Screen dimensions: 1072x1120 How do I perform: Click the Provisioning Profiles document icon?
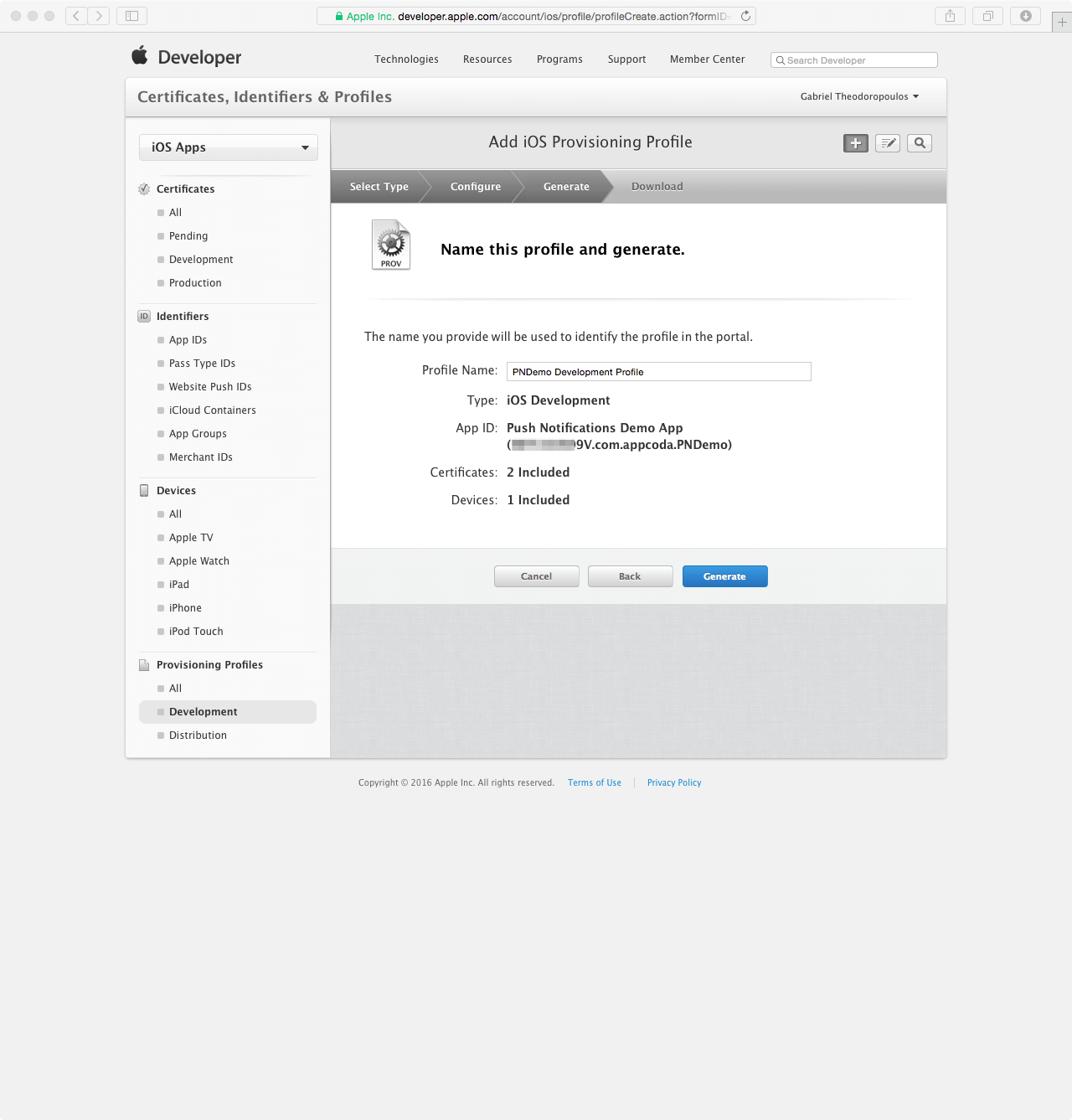coord(144,665)
